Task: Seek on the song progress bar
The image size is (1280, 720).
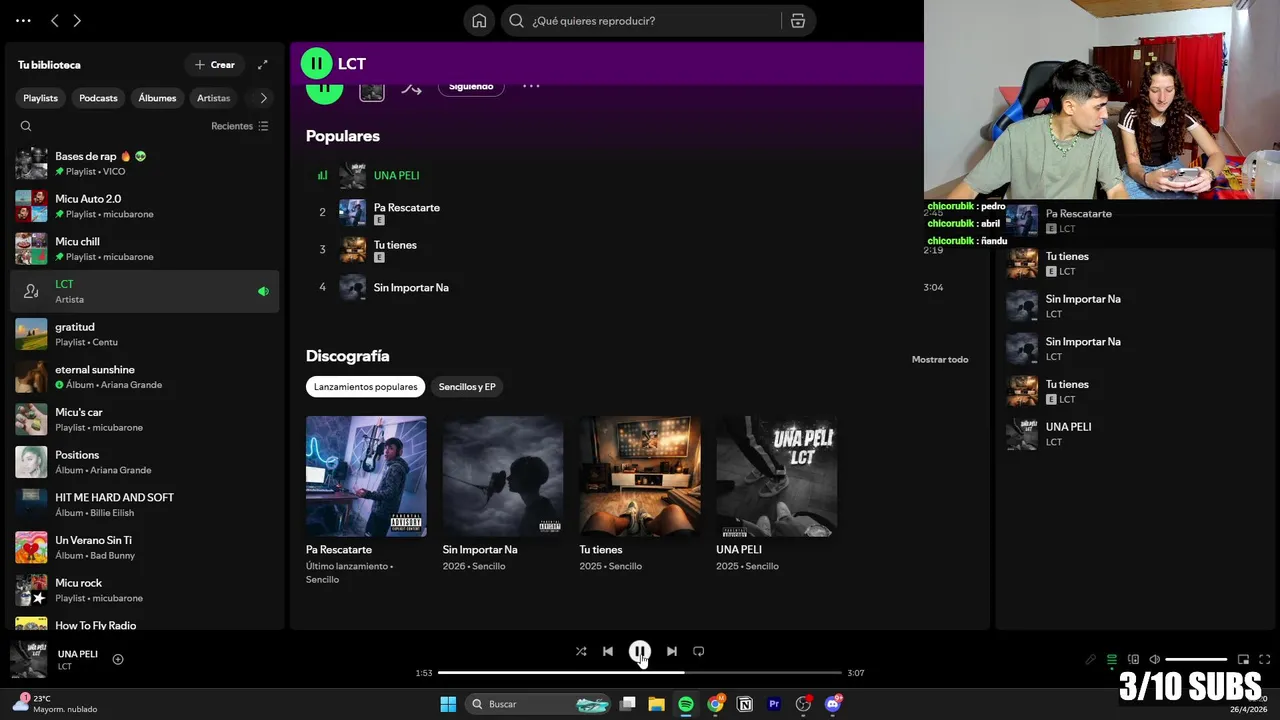Action: click(x=640, y=673)
